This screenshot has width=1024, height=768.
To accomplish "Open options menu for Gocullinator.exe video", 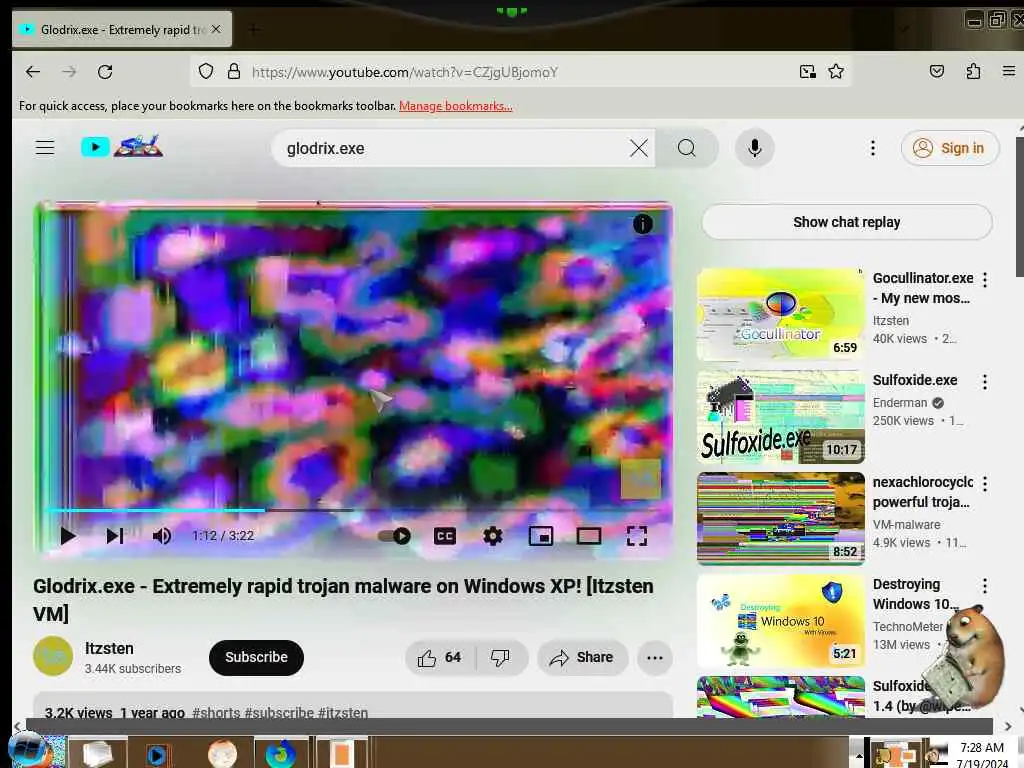I will point(985,280).
